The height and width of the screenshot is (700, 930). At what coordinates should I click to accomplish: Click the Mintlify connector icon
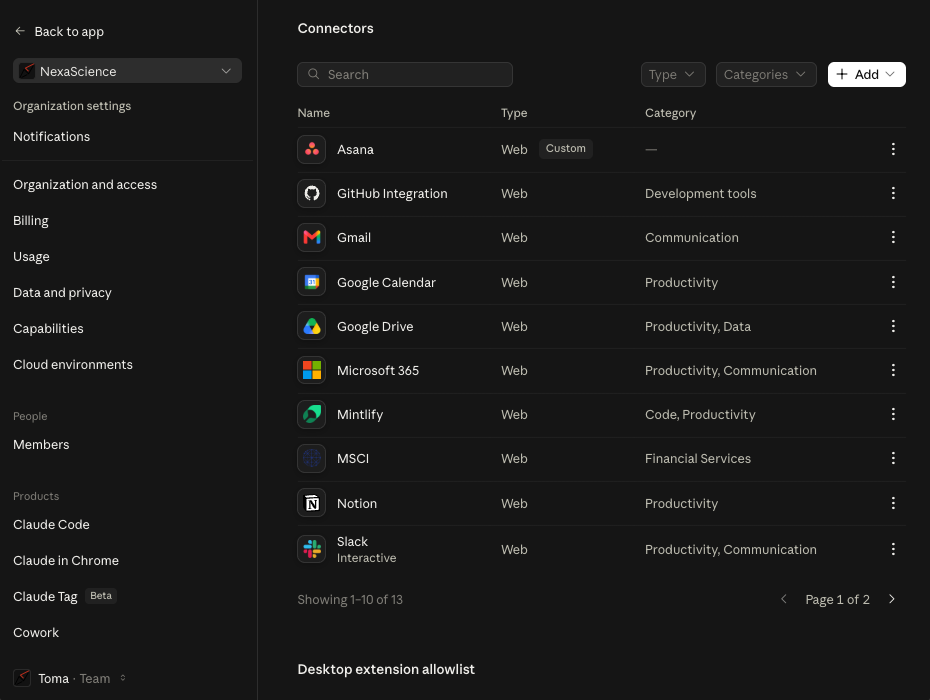pos(311,414)
